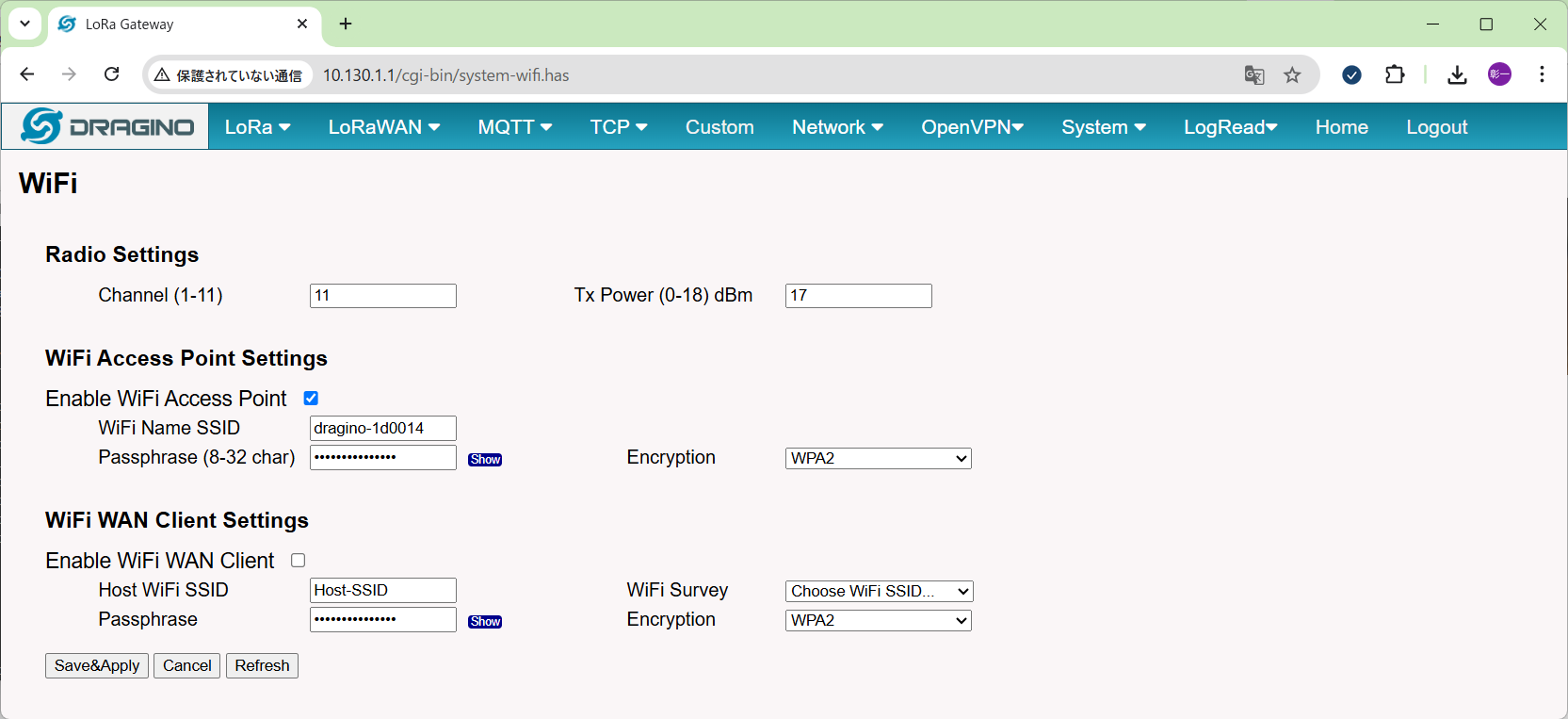Click the Logout link
The width and height of the screenshot is (1568, 719).
click(x=1436, y=127)
